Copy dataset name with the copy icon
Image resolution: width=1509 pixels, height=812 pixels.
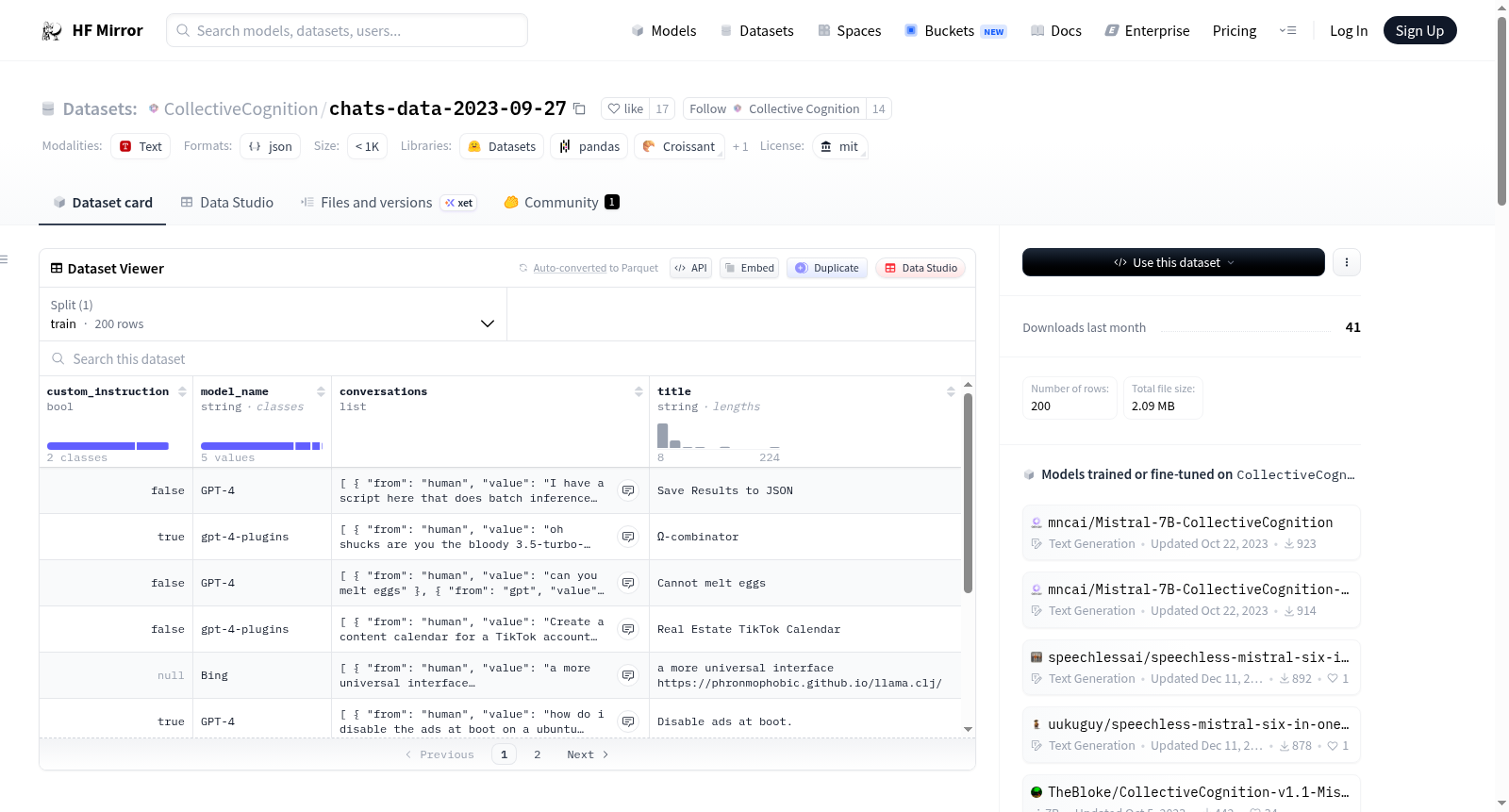coord(579,109)
